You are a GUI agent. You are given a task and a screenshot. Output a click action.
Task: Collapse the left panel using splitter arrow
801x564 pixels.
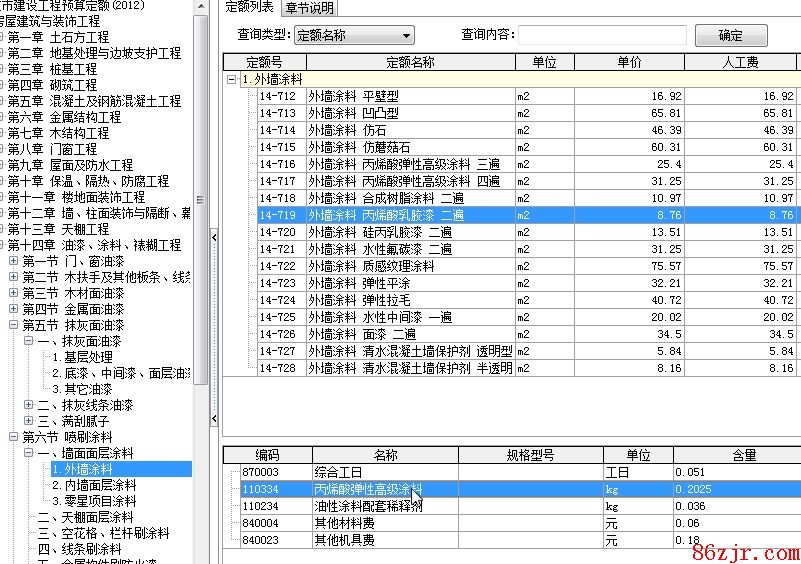coord(213,237)
